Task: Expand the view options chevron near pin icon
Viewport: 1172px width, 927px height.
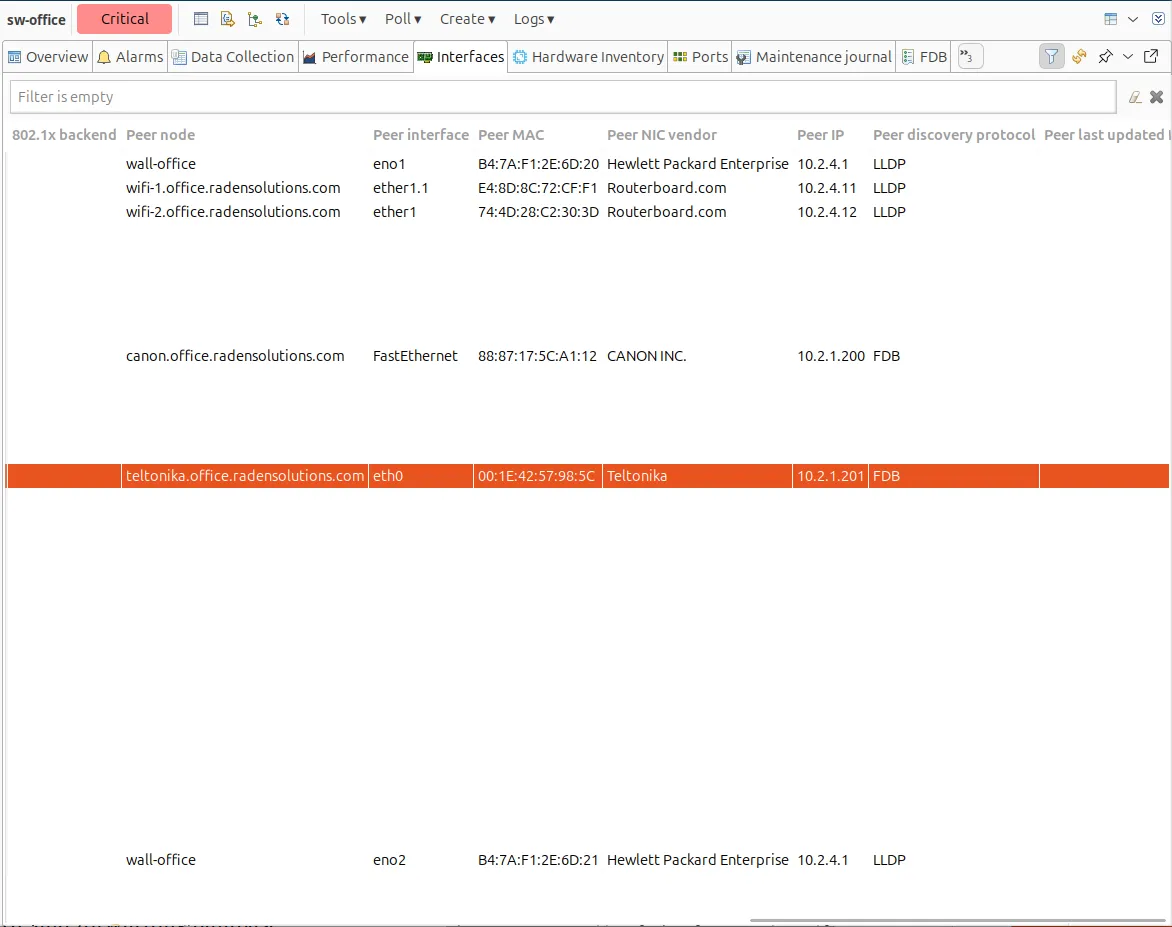Action: click(1126, 57)
